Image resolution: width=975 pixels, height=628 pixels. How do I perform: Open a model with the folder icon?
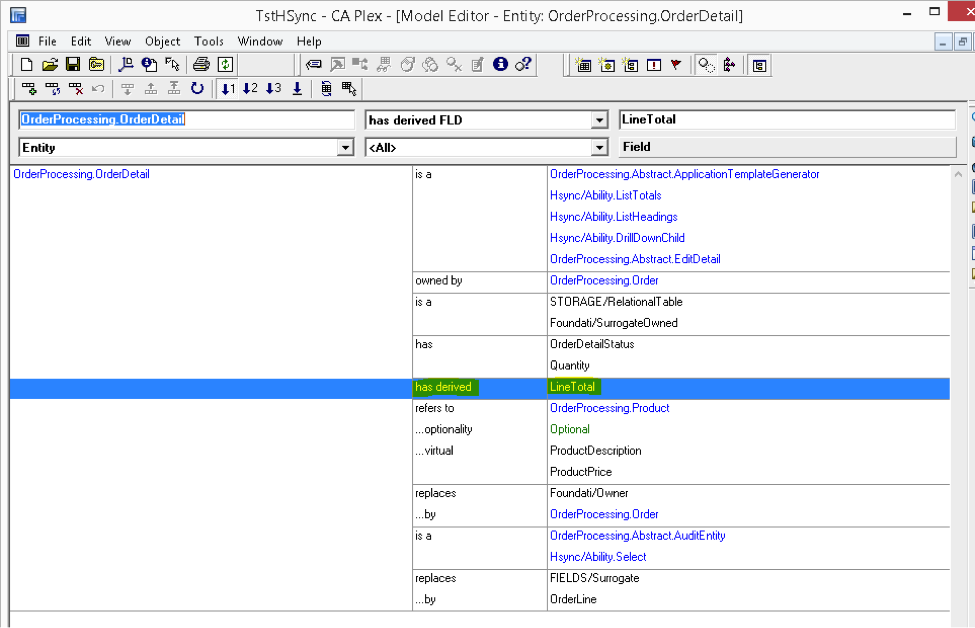click(x=50, y=64)
